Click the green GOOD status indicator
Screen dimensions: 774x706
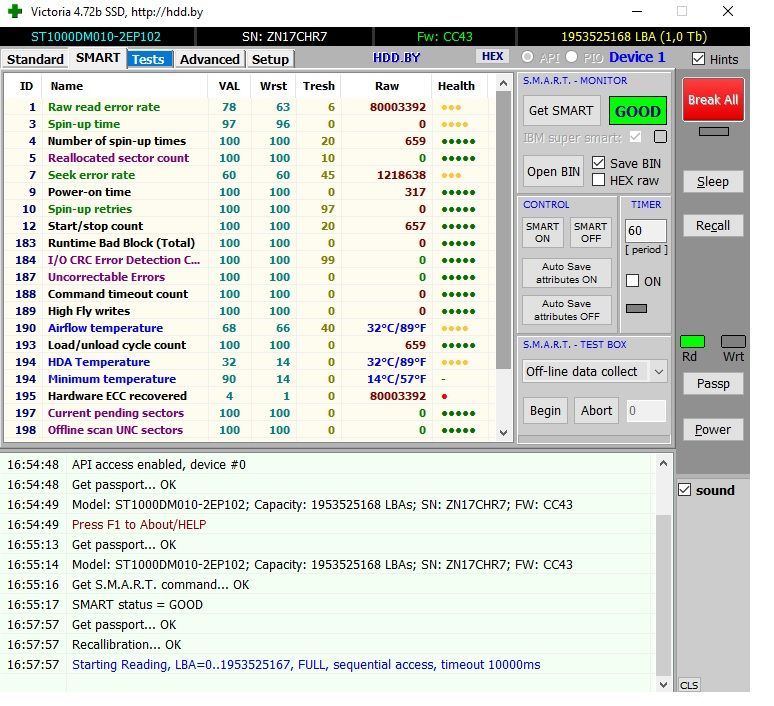pos(637,111)
